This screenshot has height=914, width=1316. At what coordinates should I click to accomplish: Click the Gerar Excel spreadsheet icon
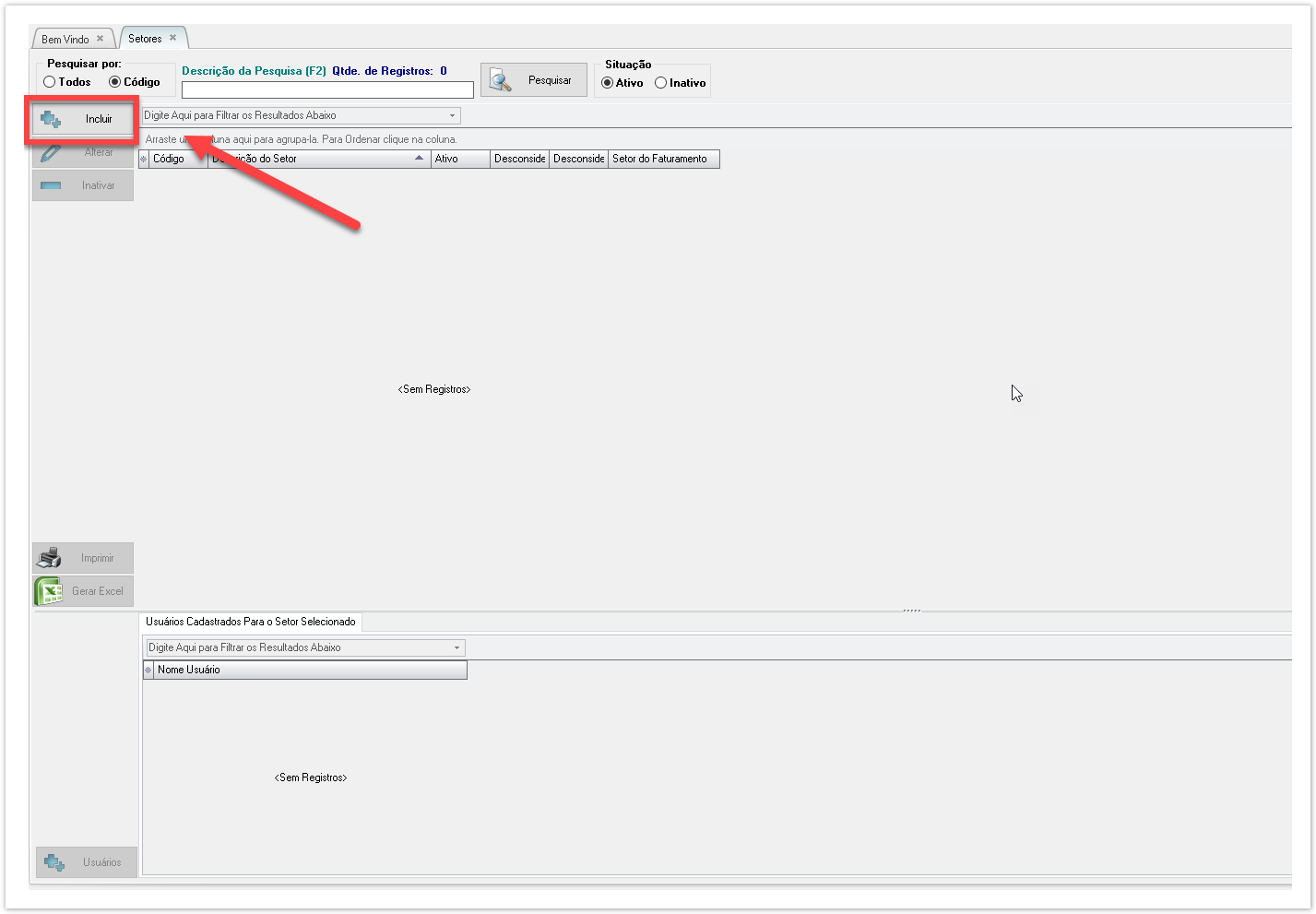(48, 591)
